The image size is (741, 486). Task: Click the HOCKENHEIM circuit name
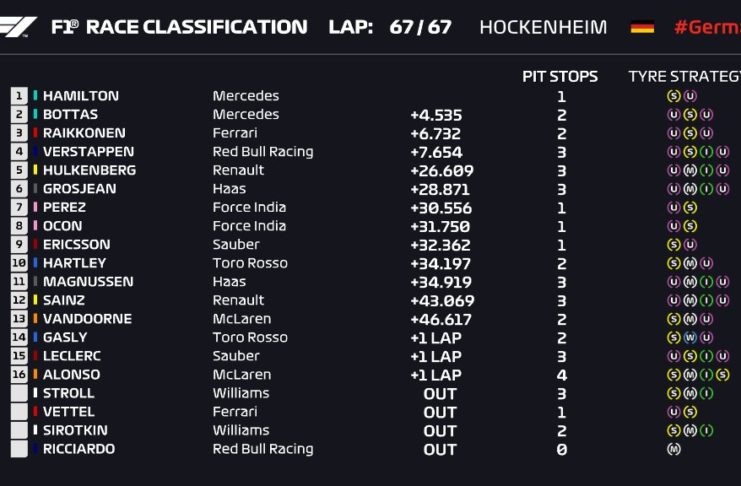543,27
